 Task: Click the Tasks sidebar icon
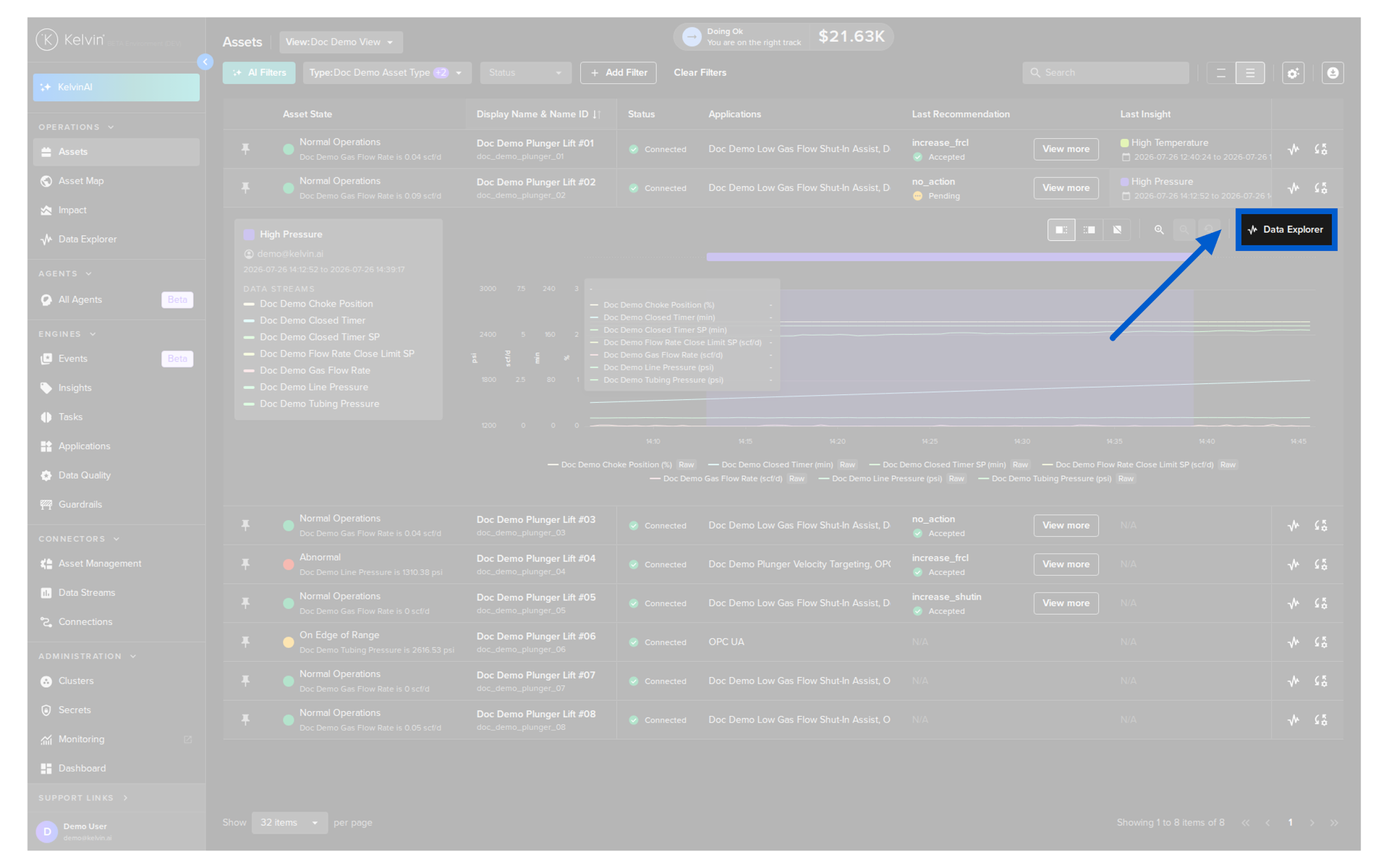(x=46, y=417)
